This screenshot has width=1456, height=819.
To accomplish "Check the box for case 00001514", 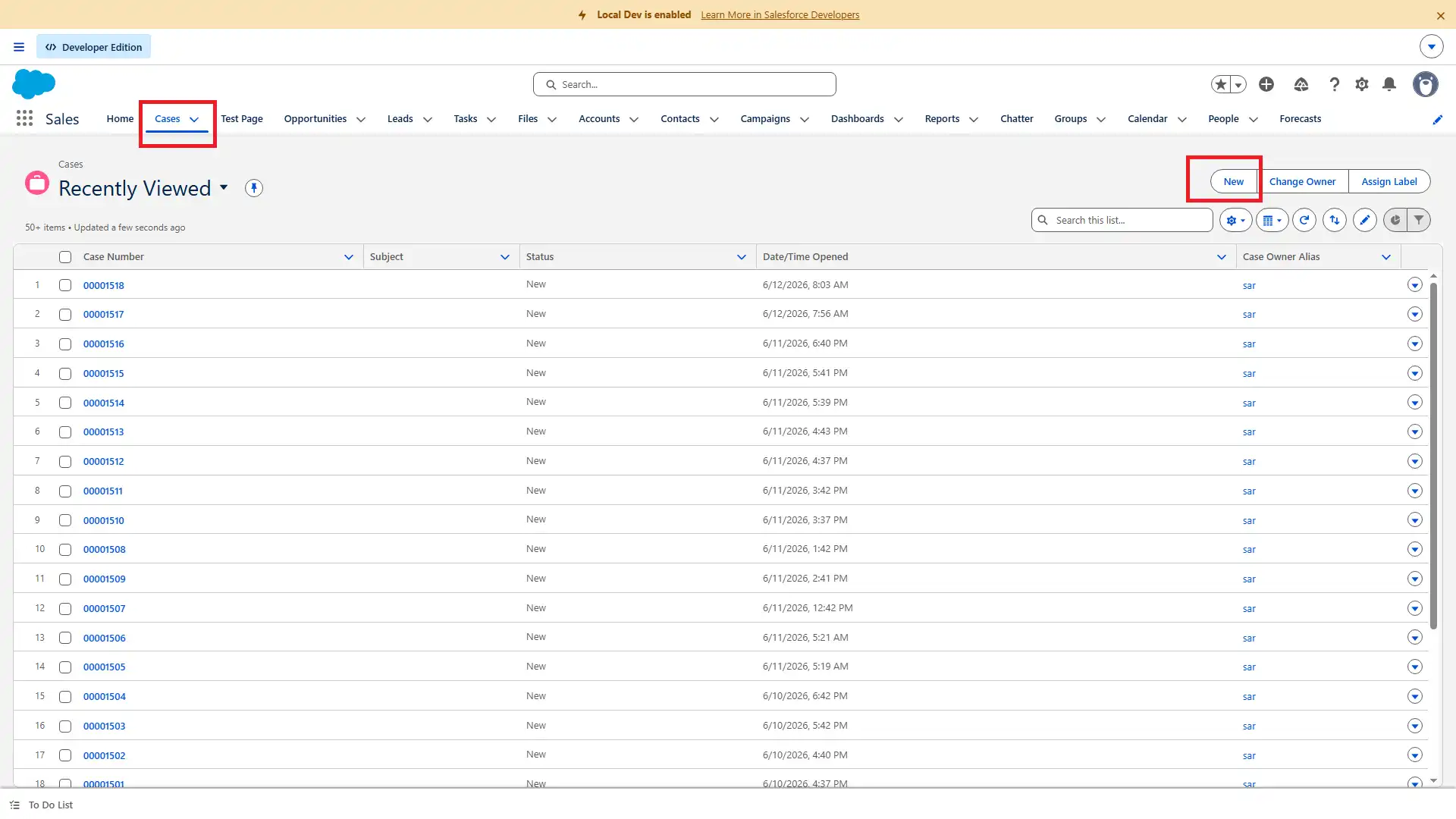I will 65,403.
